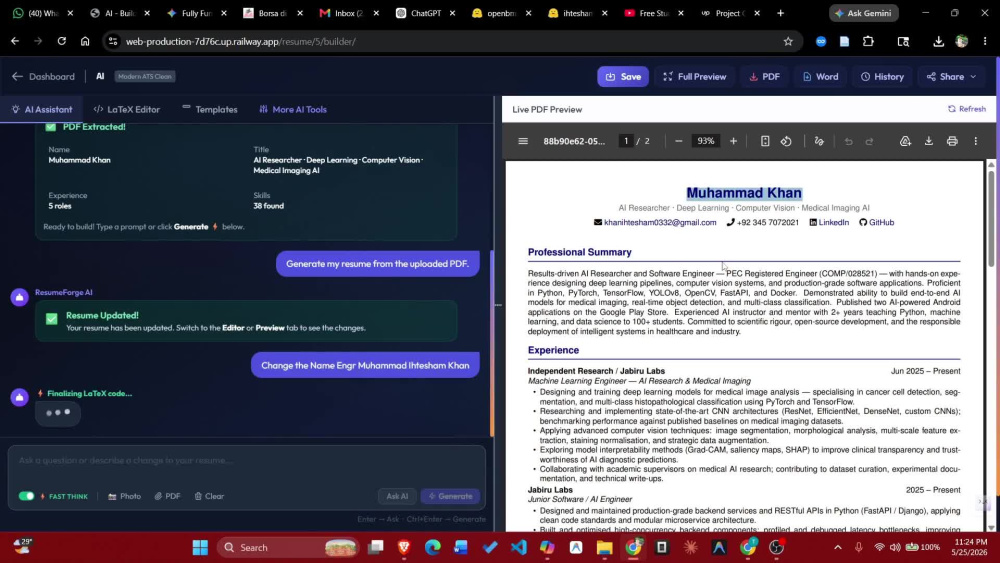Toggle the Fast Think switch

point(26,496)
